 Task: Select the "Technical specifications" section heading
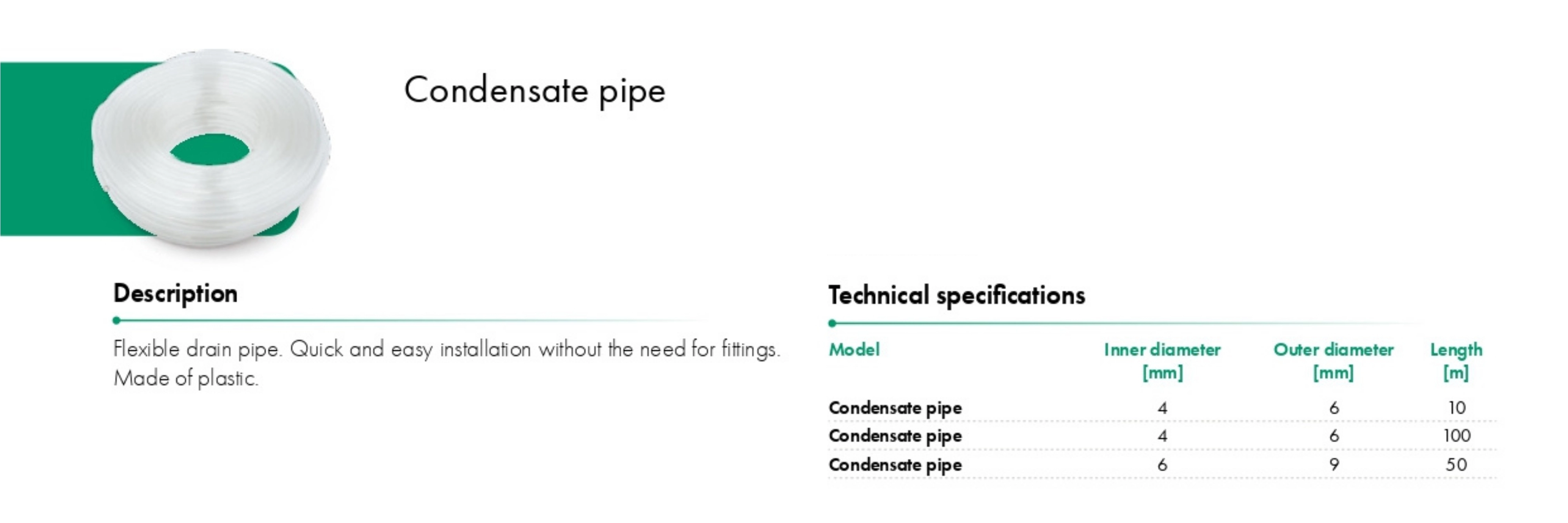[956, 296]
